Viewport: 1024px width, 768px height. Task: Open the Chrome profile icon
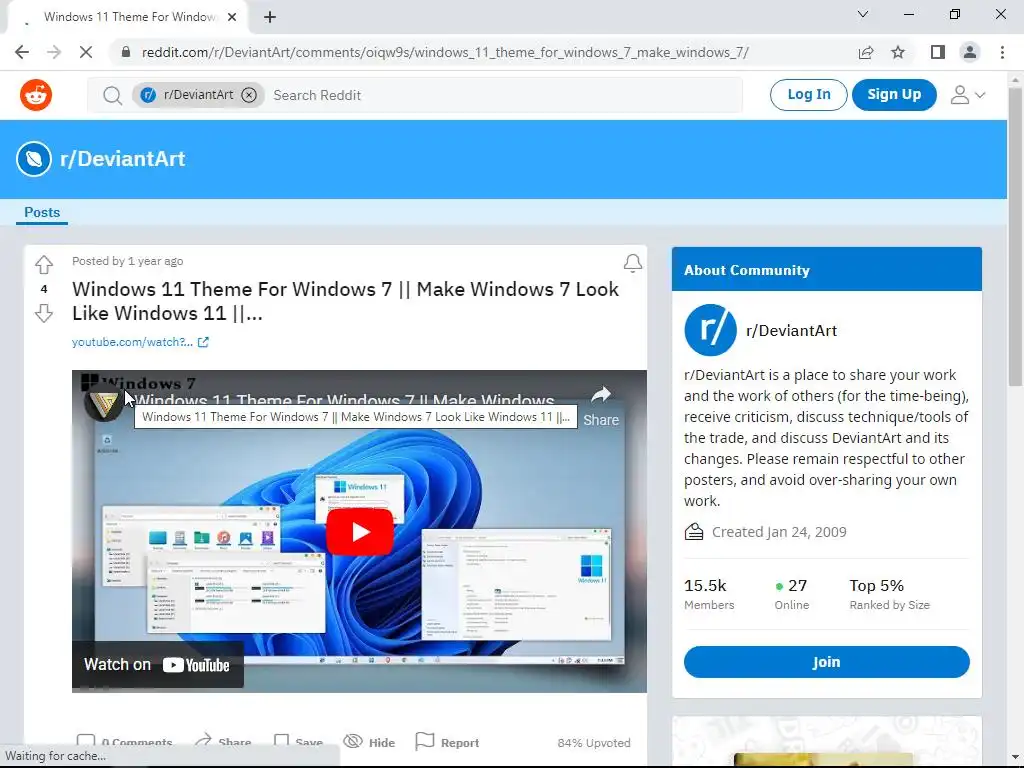coord(970,52)
